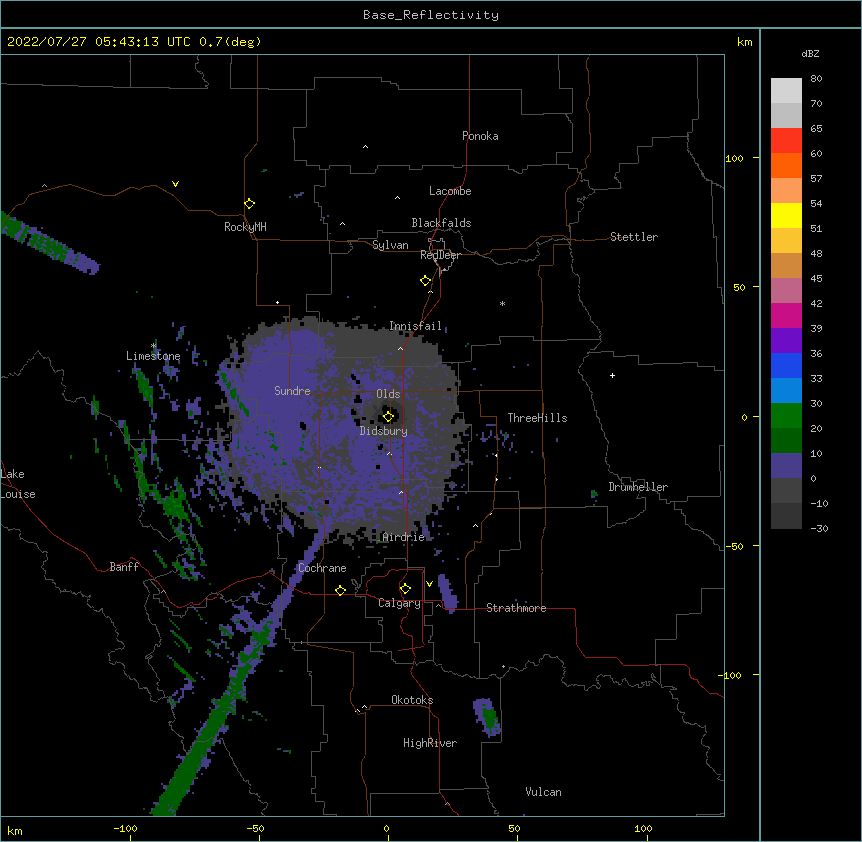The width and height of the screenshot is (862, 842).
Task: Click the vertical axis -50 tick label
Action: coord(734,546)
